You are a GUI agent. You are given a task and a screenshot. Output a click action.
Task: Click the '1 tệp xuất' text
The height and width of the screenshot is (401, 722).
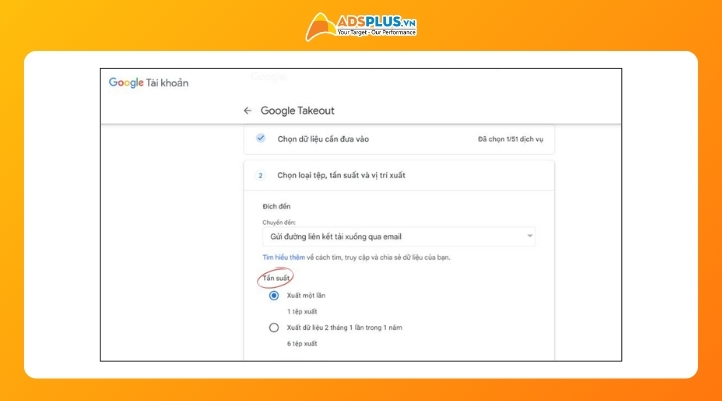pyautogui.click(x=302, y=312)
